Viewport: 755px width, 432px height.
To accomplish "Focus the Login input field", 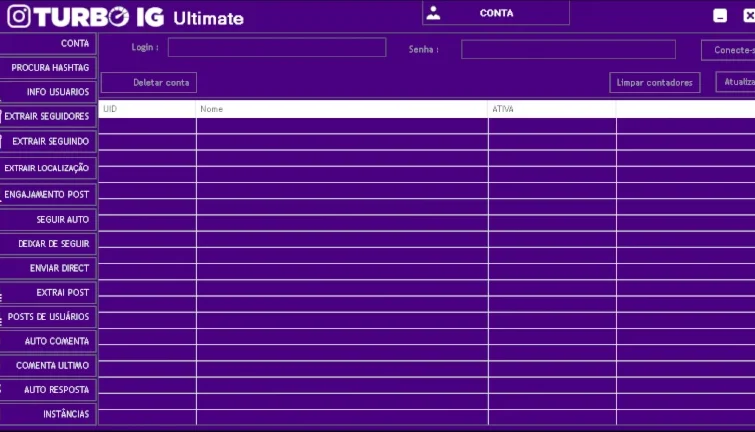I will (277, 47).
